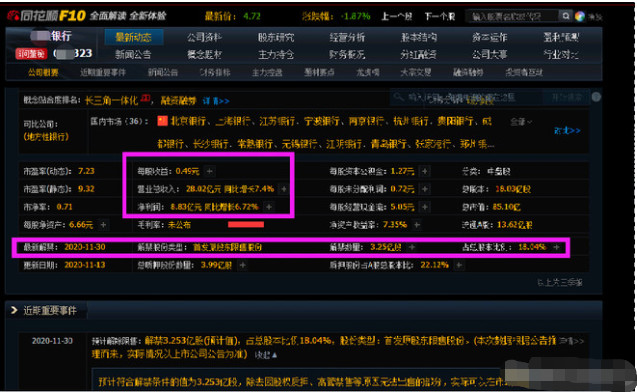Expand the 每股净资产 plus button

pos(103,225)
